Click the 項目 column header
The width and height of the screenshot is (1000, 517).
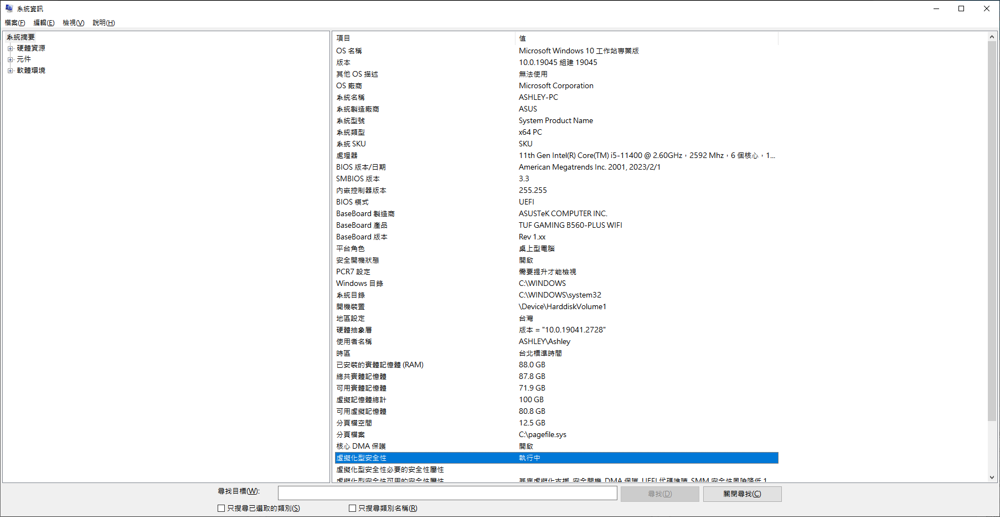coord(344,38)
